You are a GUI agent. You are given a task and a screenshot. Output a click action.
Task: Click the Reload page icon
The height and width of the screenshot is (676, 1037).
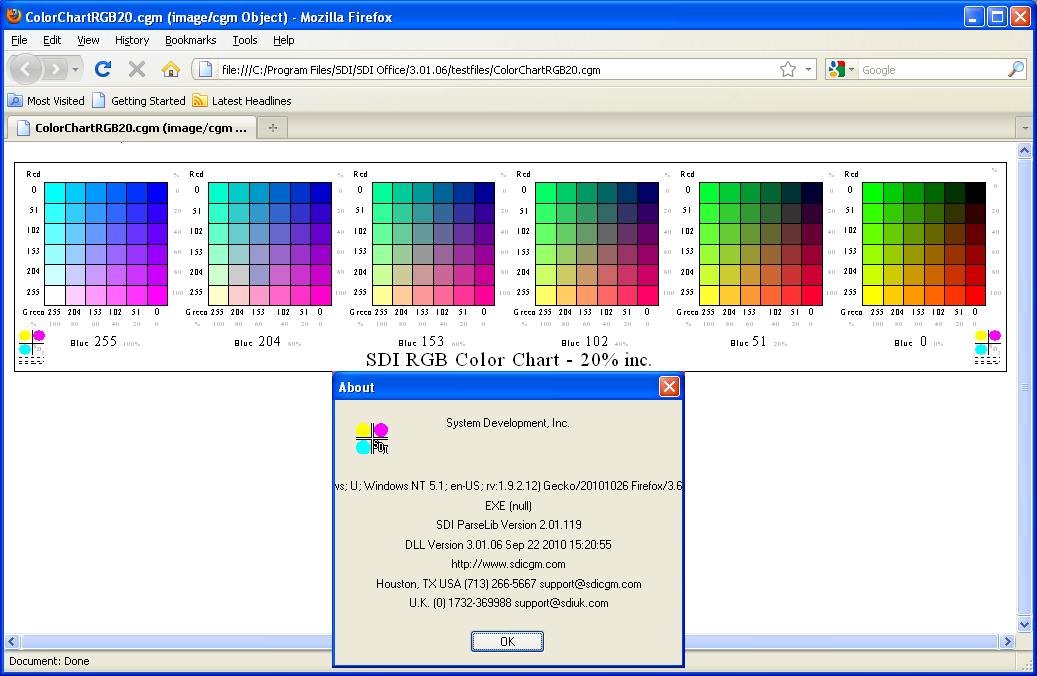pos(103,69)
